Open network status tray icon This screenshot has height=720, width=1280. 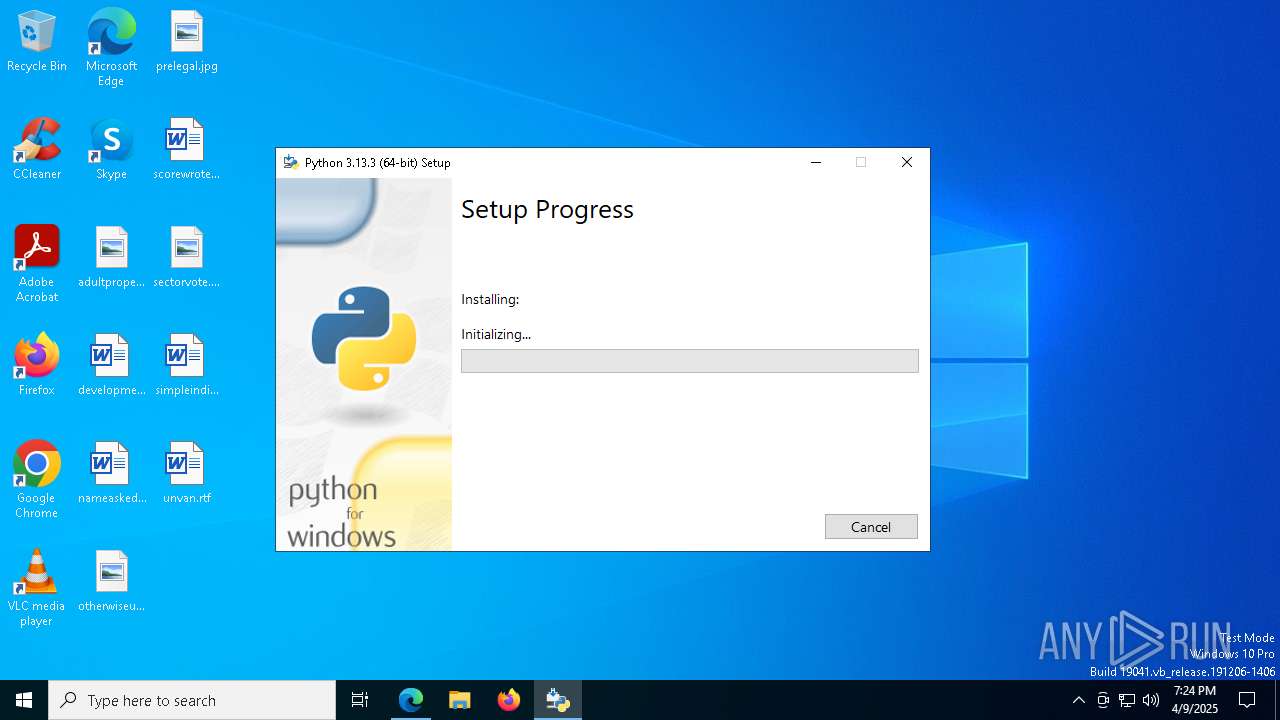[1127, 700]
